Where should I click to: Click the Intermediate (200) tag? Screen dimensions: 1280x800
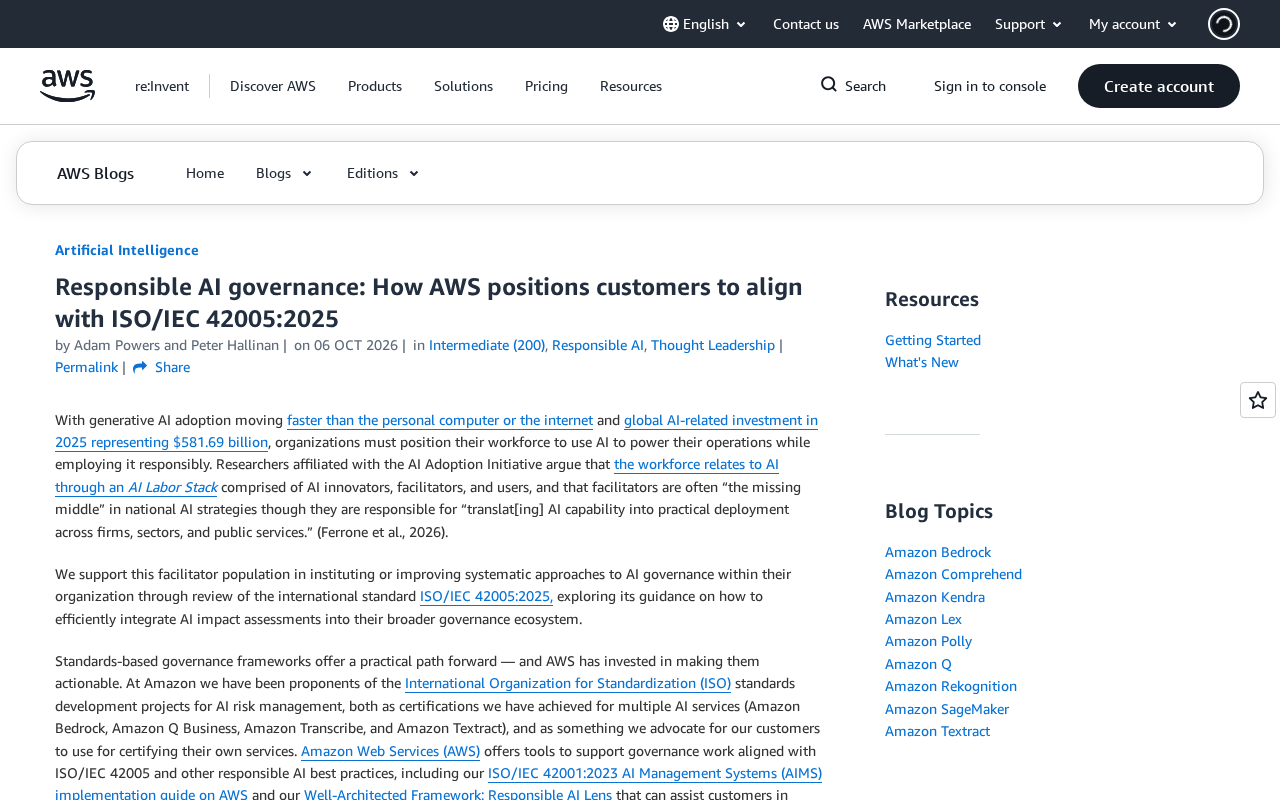pos(487,345)
